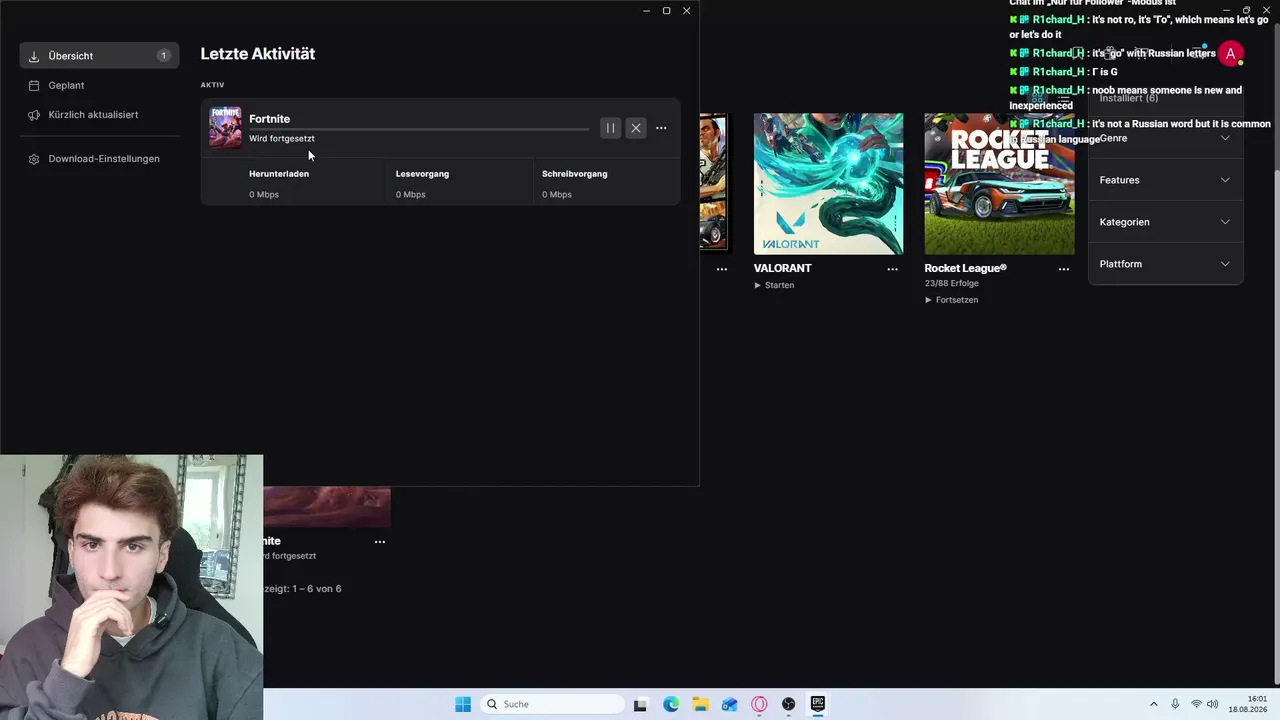Cancel the Fortnite download with the X button

(x=636, y=128)
